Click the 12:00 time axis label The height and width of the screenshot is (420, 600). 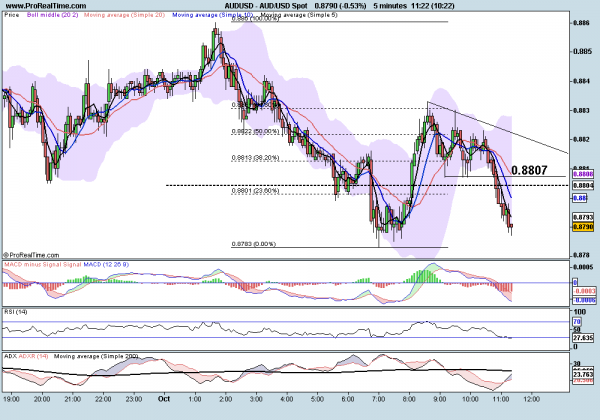click(532, 399)
